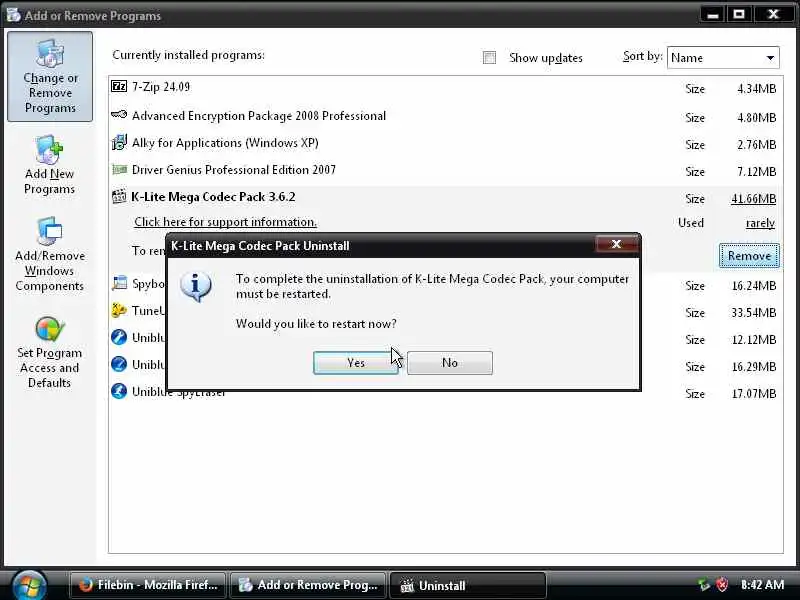Switch to Add or Remove Programs taskbar button

308,585
